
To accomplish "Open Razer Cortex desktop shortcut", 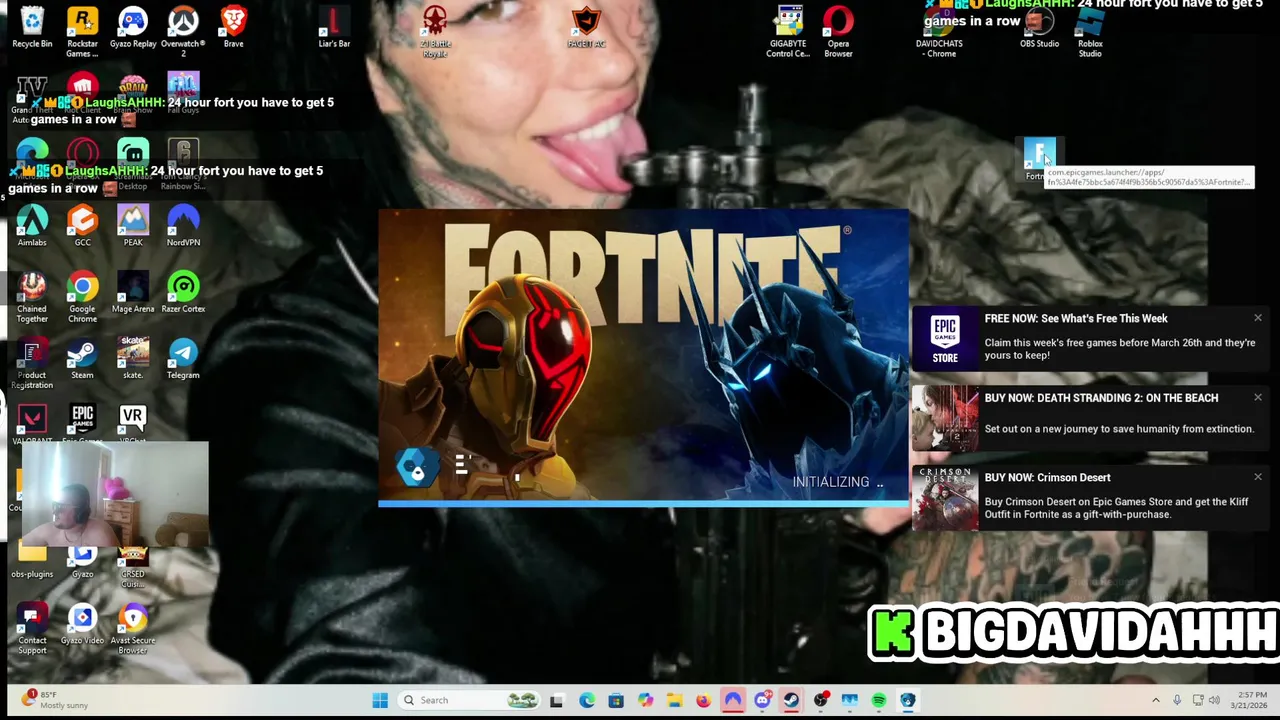I will (x=183, y=292).
